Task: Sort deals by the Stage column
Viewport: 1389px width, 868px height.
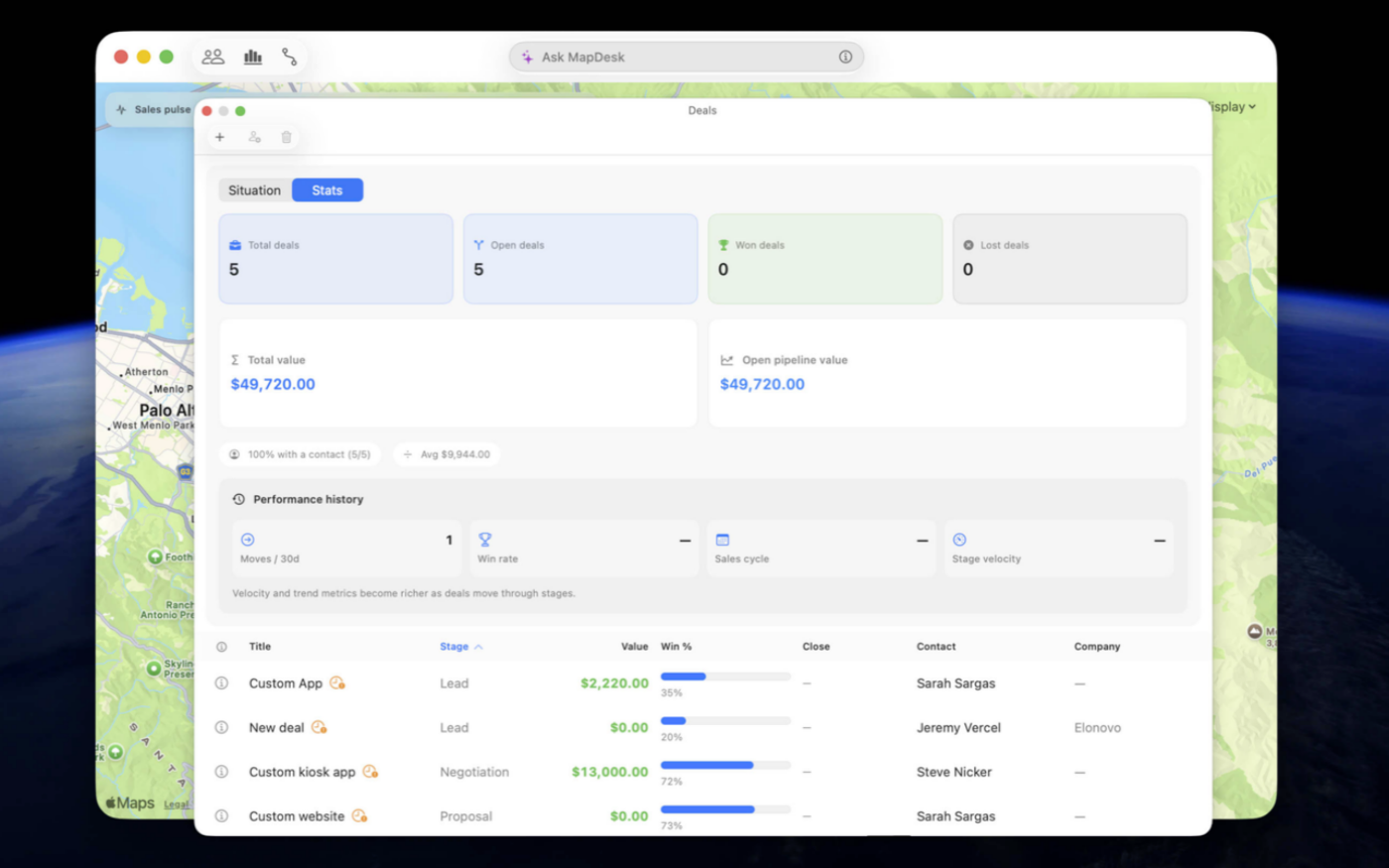Action: (x=461, y=647)
